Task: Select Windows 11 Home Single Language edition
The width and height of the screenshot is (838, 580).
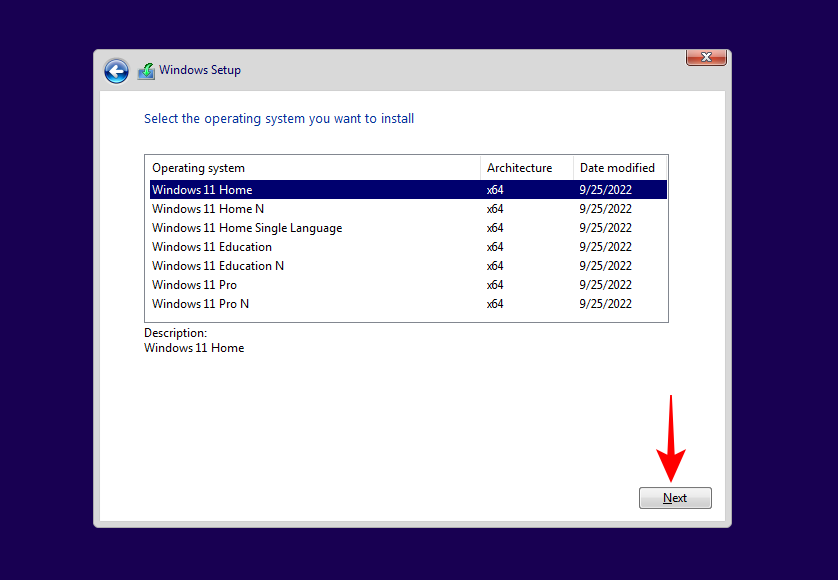Action: click(247, 227)
